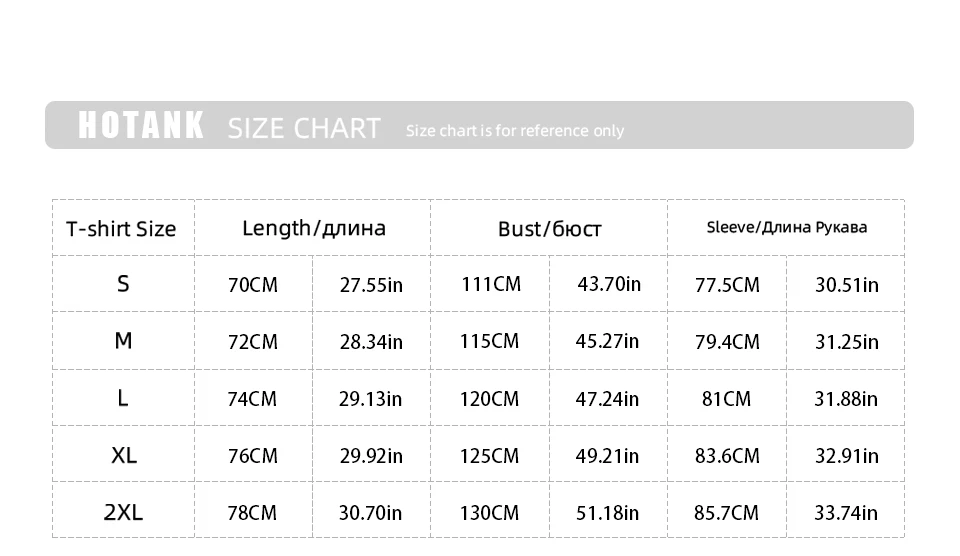Select the Bust/бюст column header
This screenshot has height=556, width=960.
549,229
